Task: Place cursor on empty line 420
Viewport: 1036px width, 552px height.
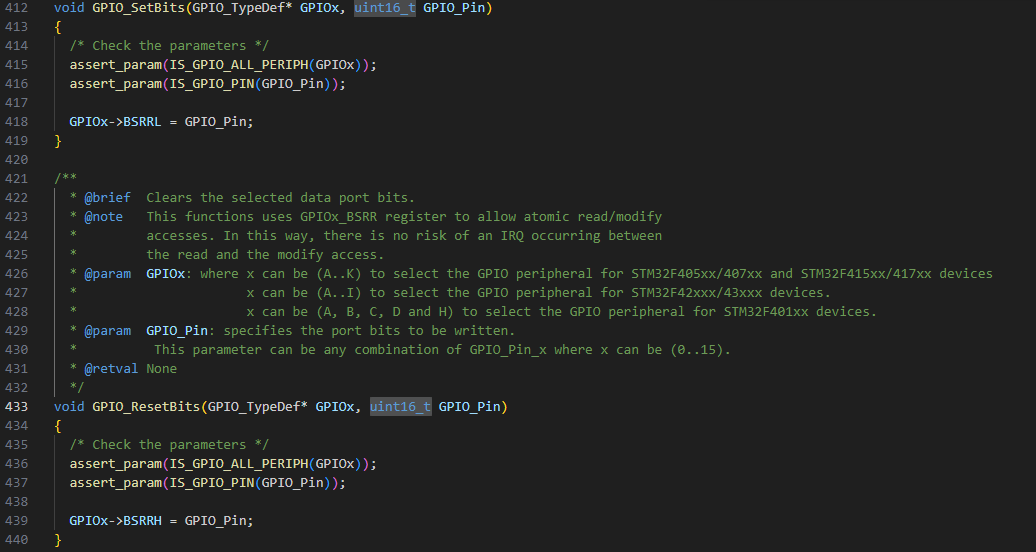Action: point(264,159)
